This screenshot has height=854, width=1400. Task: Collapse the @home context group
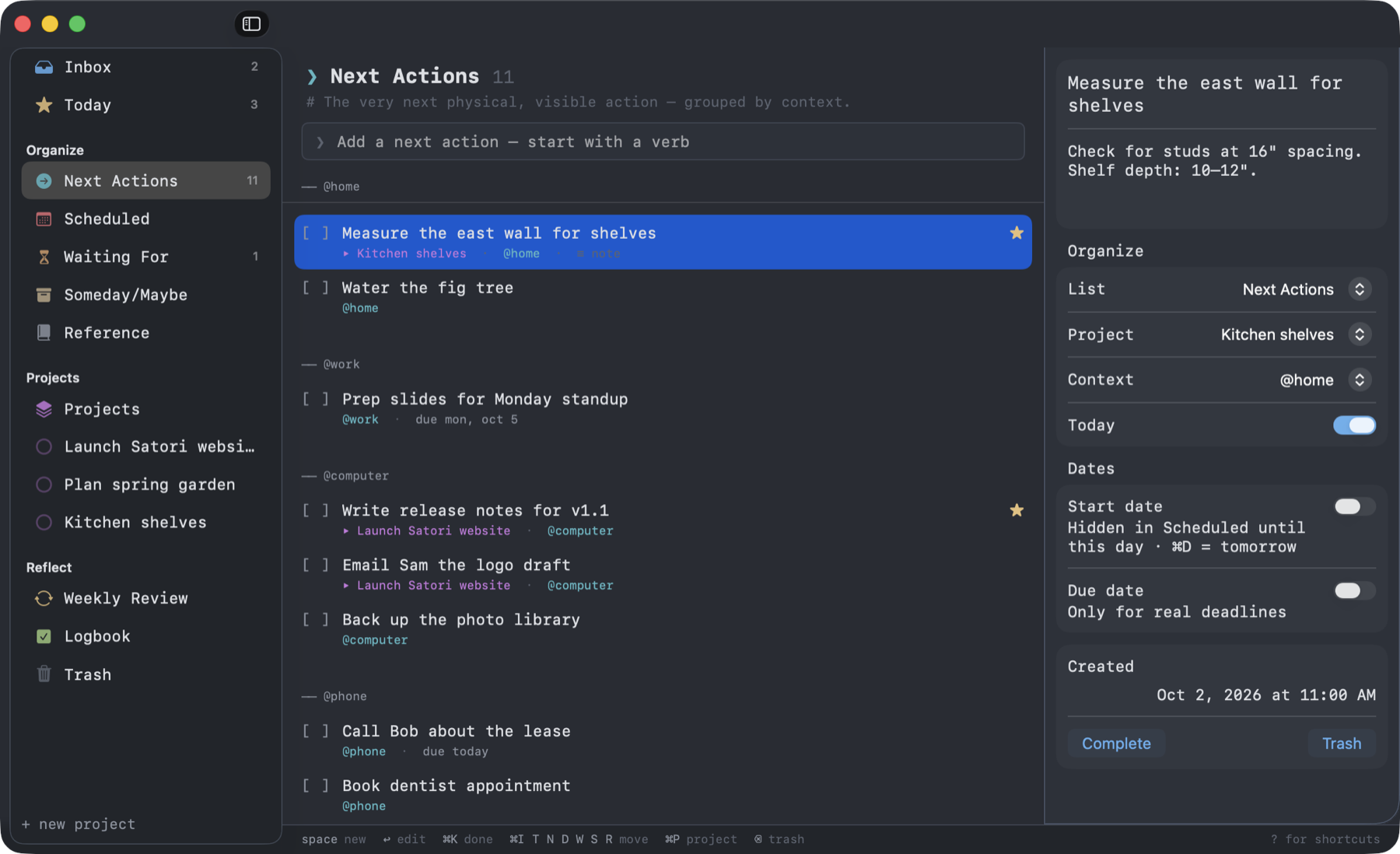click(x=331, y=187)
